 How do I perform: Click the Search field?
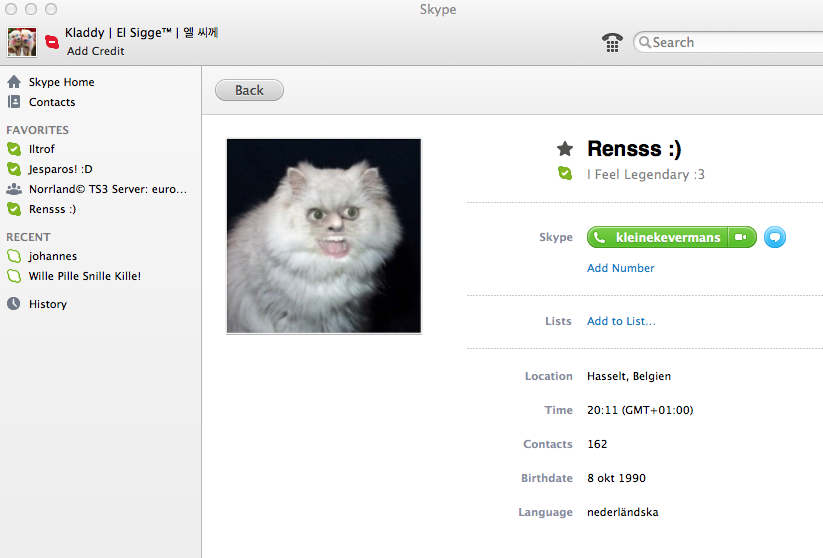[x=729, y=42]
